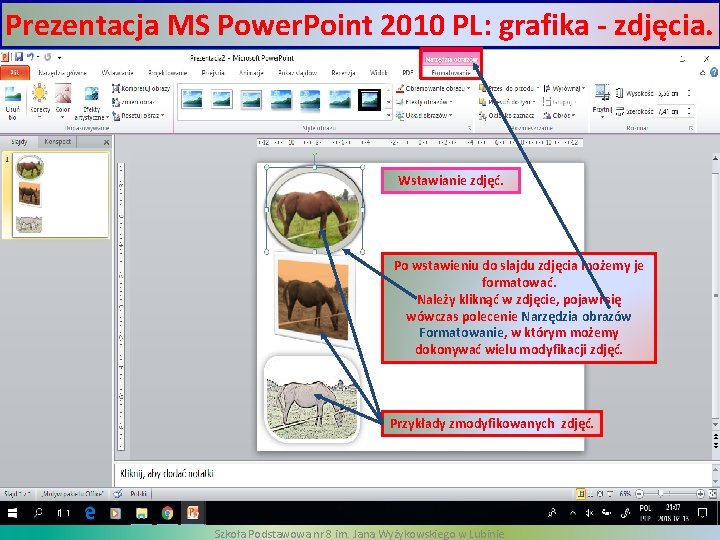Click the blue Help question mark icon

[x=714, y=73]
